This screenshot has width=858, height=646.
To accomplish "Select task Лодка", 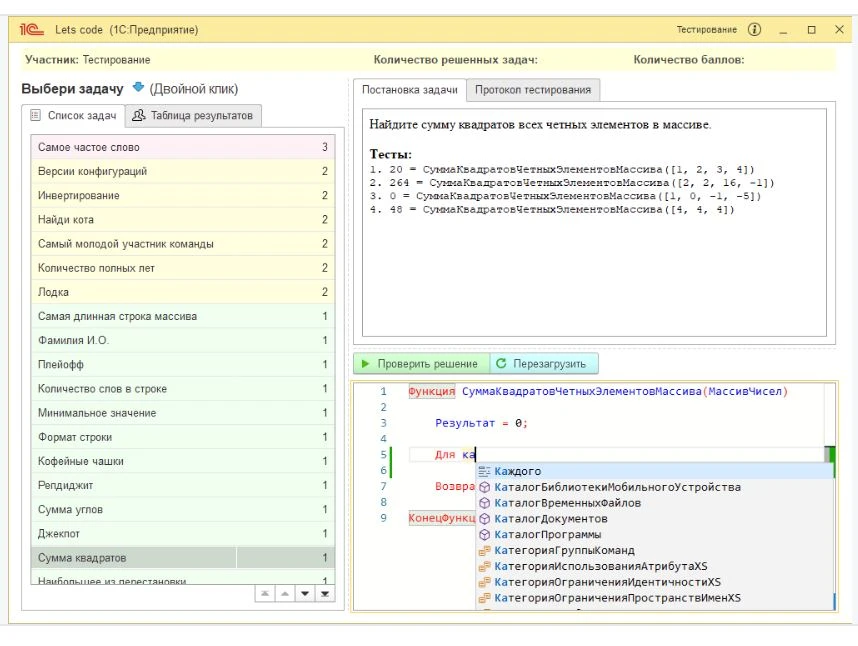I will coord(183,292).
